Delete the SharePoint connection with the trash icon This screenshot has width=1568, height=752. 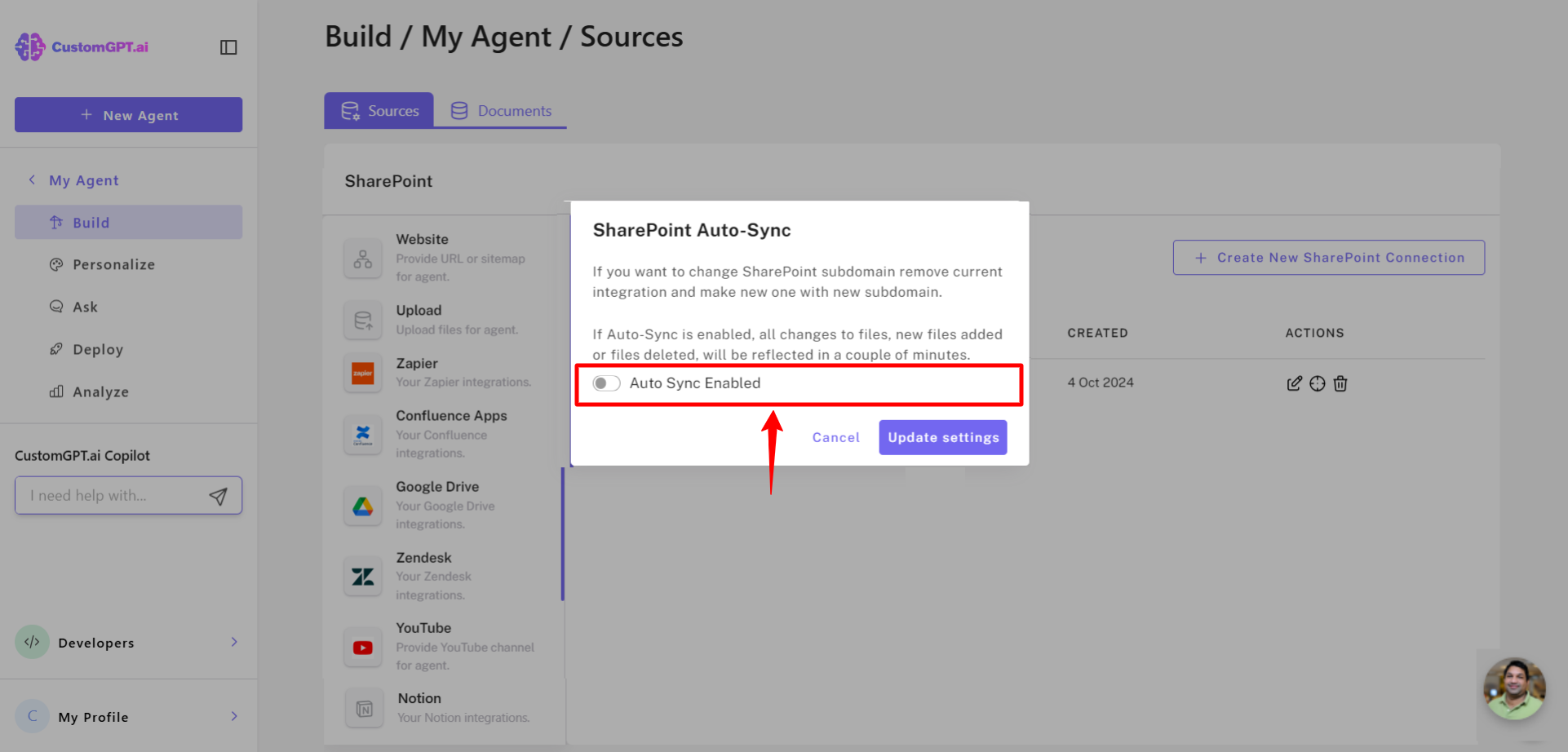coord(1340,383)
